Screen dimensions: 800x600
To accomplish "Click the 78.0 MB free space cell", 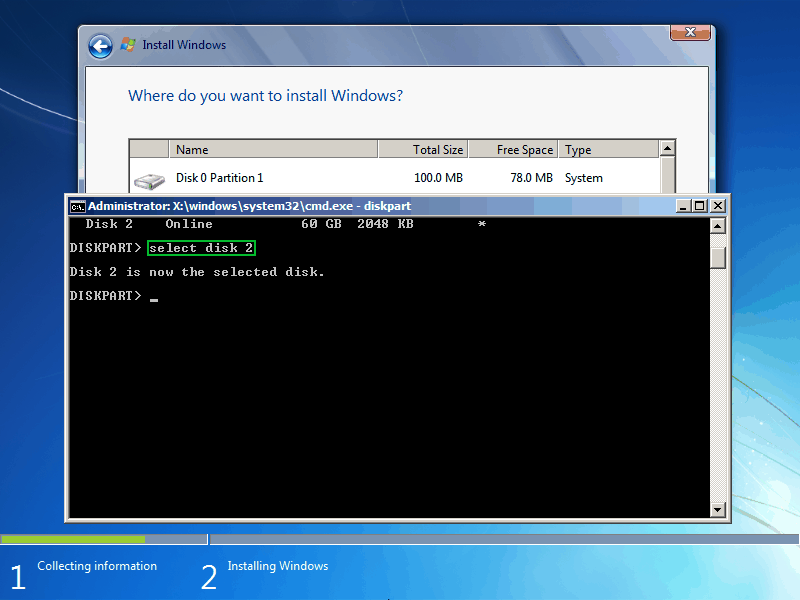I will click(531, 178).
